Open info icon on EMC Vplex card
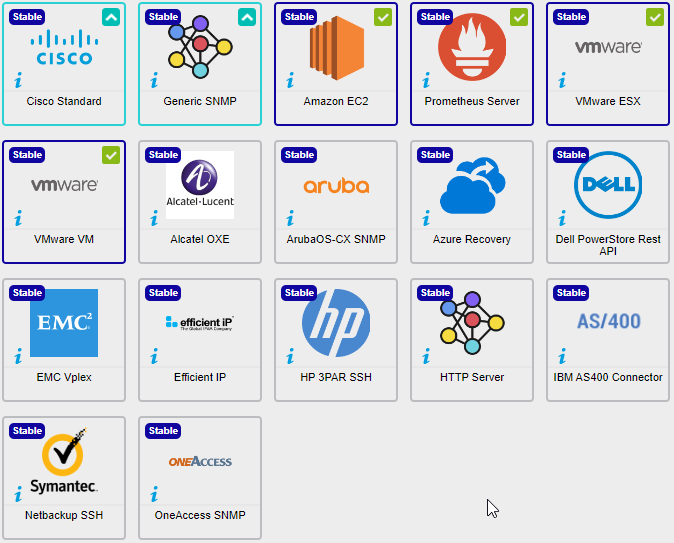 pyautogui.click(x=18, y=356)
